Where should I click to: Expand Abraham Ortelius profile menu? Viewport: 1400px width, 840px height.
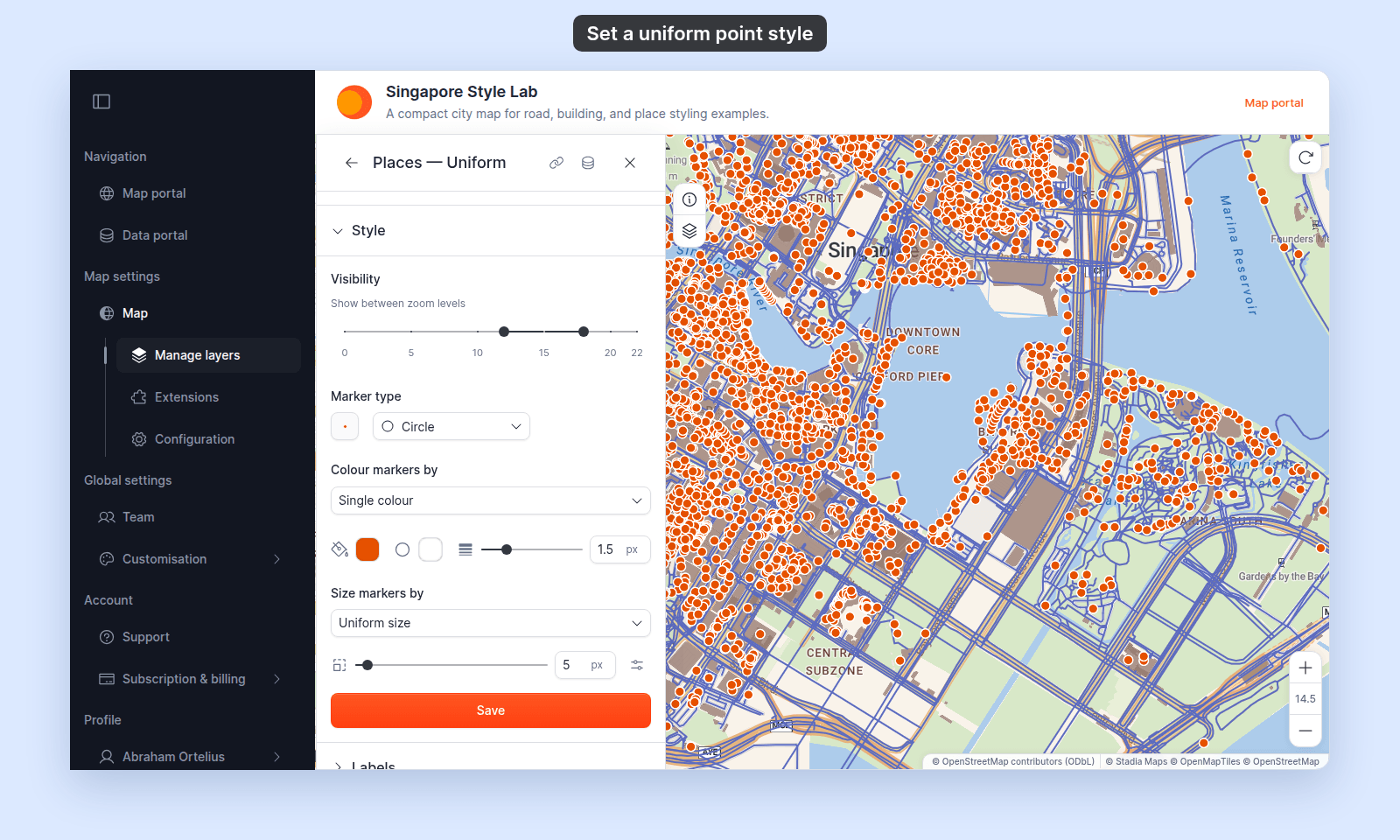coord(276,757)
